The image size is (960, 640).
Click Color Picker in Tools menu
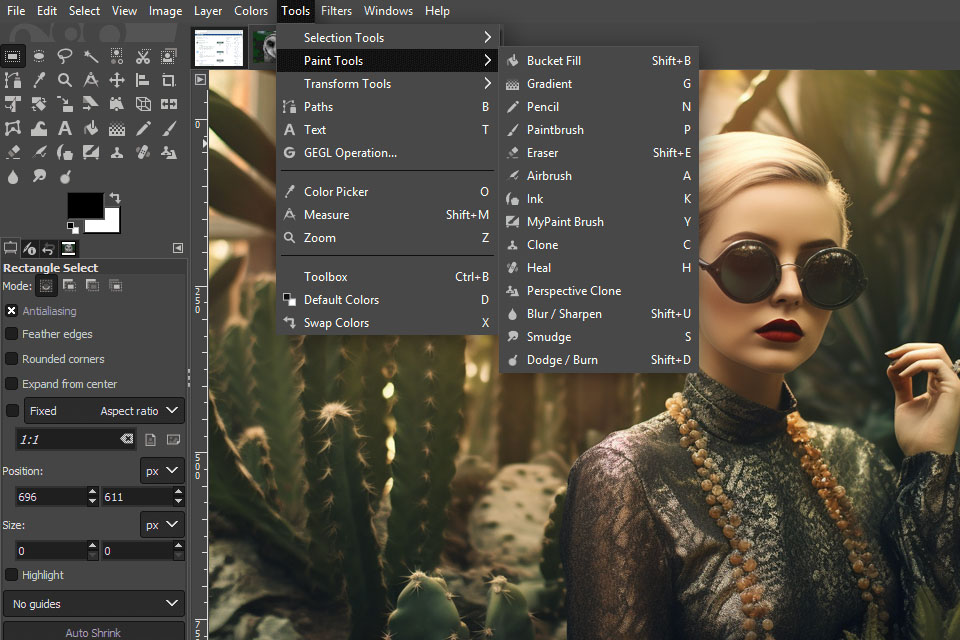click(336, 192)
